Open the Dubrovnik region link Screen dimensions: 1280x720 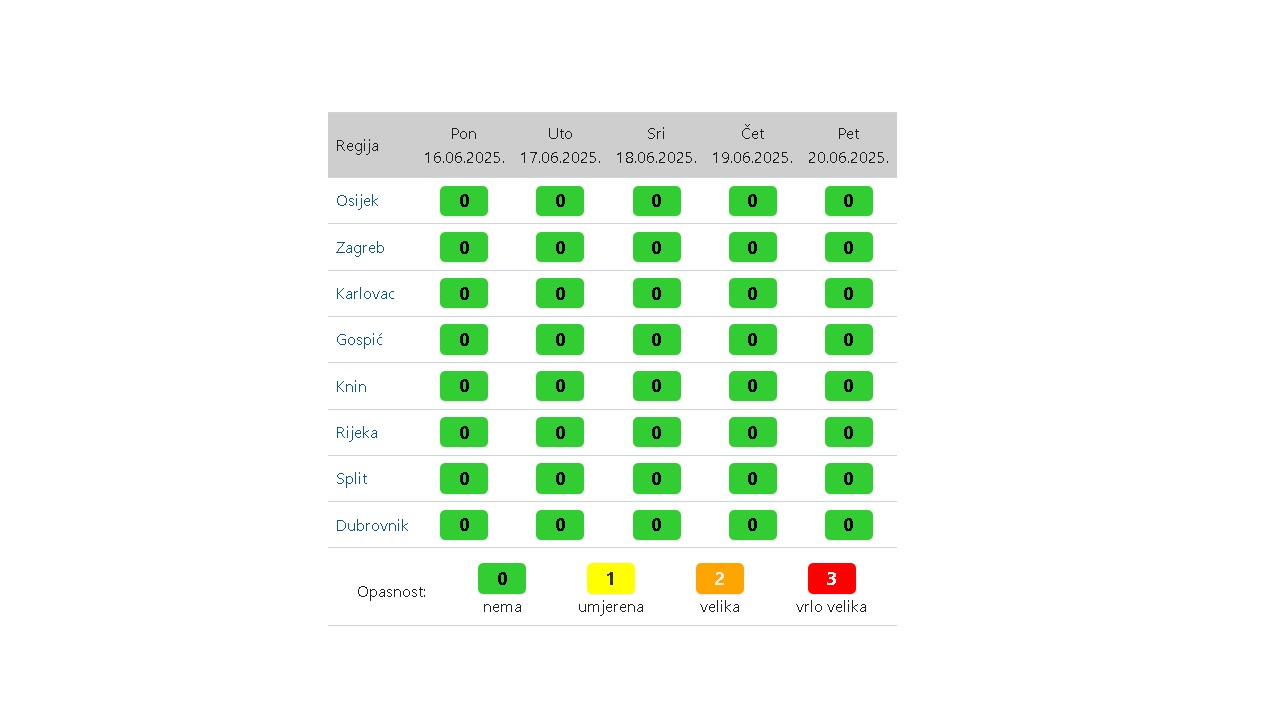click(372, 525)
